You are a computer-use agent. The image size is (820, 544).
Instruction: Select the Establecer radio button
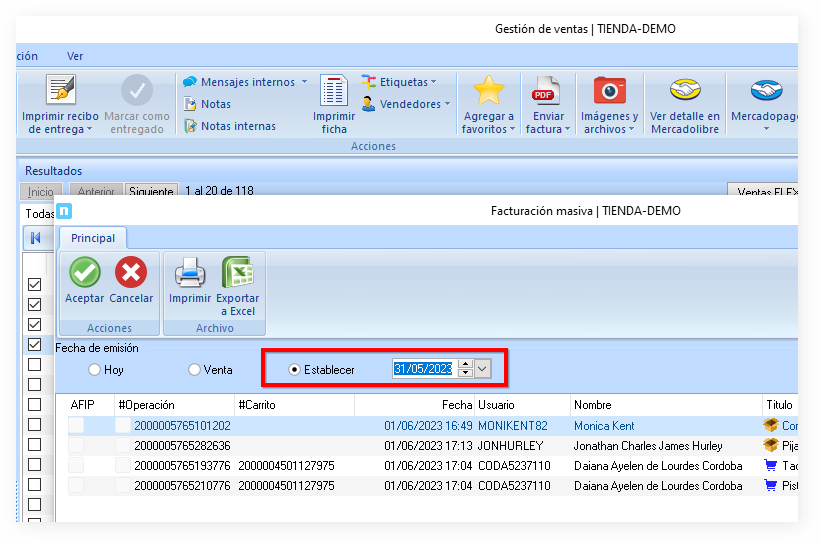tap(295, 370)
